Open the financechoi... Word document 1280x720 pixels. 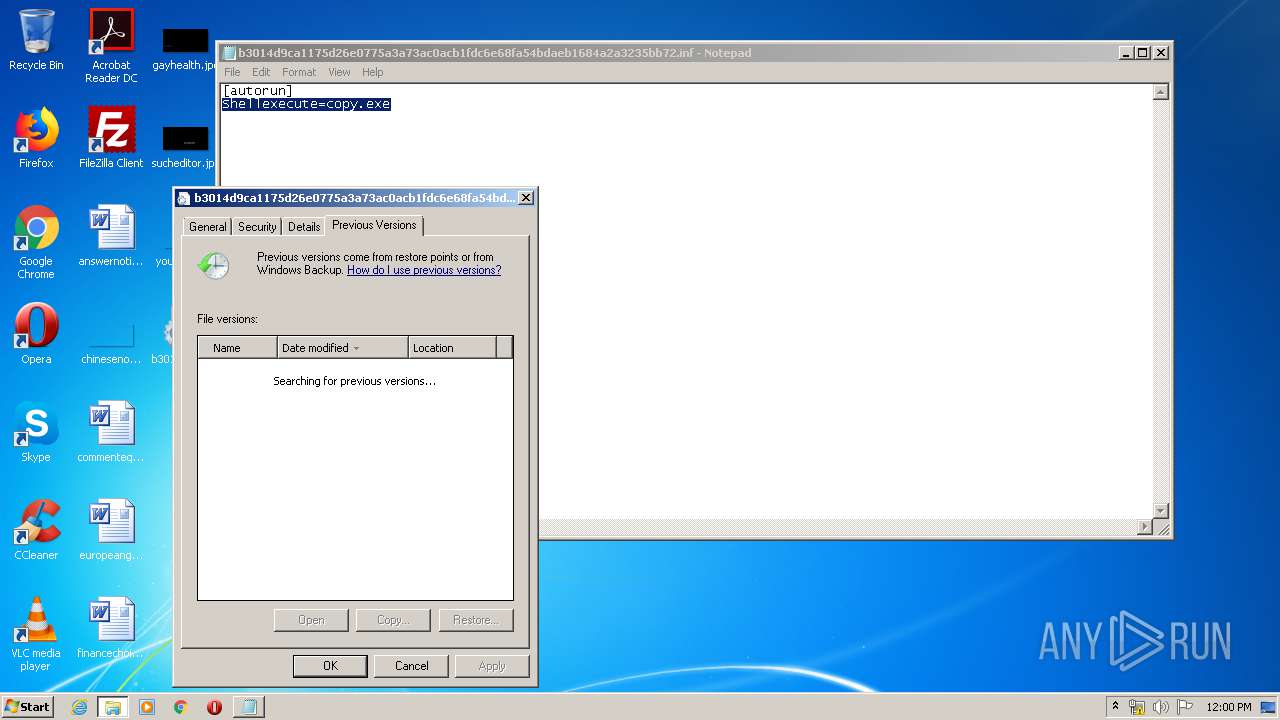(x=111, y=628)
